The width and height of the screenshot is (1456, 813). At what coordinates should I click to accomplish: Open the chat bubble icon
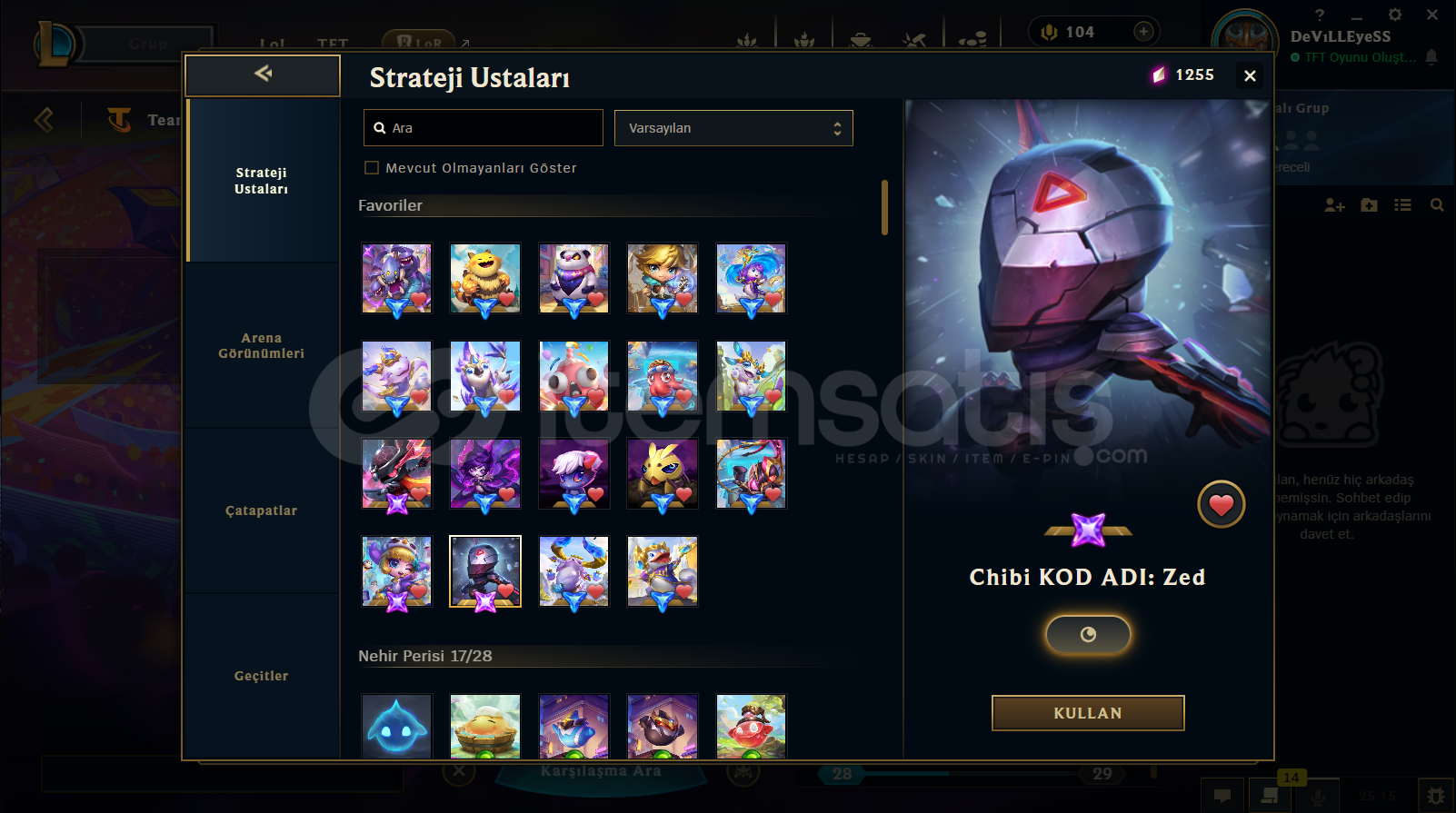pos(1222,796)
